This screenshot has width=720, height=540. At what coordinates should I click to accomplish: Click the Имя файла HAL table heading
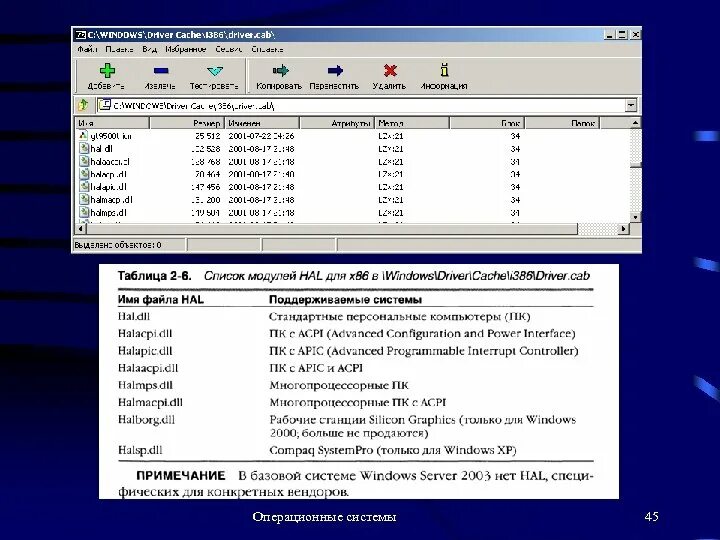point(161,300)
